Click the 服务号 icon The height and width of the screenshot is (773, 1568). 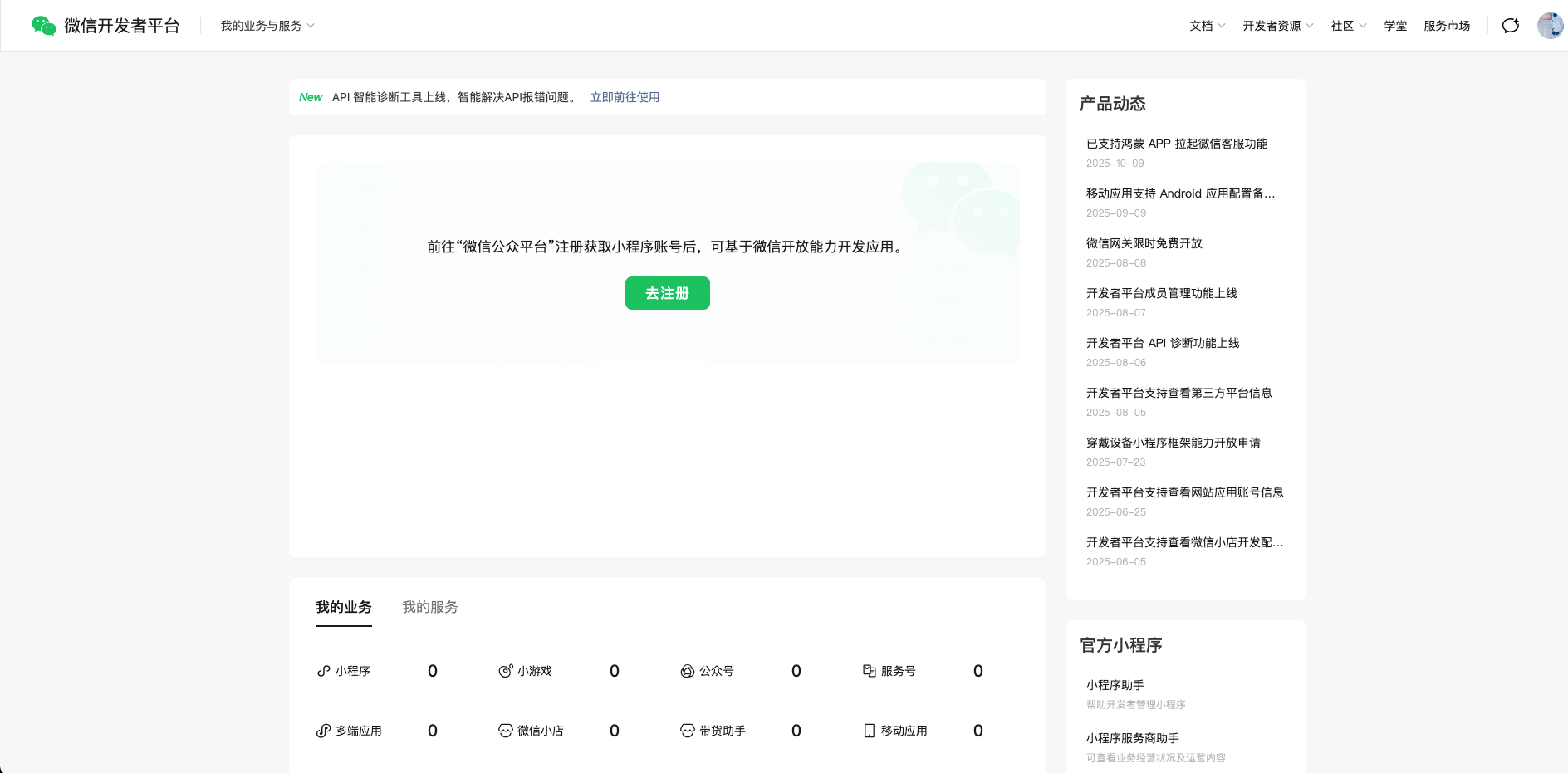pyautogui.click(x=870, y=671)
